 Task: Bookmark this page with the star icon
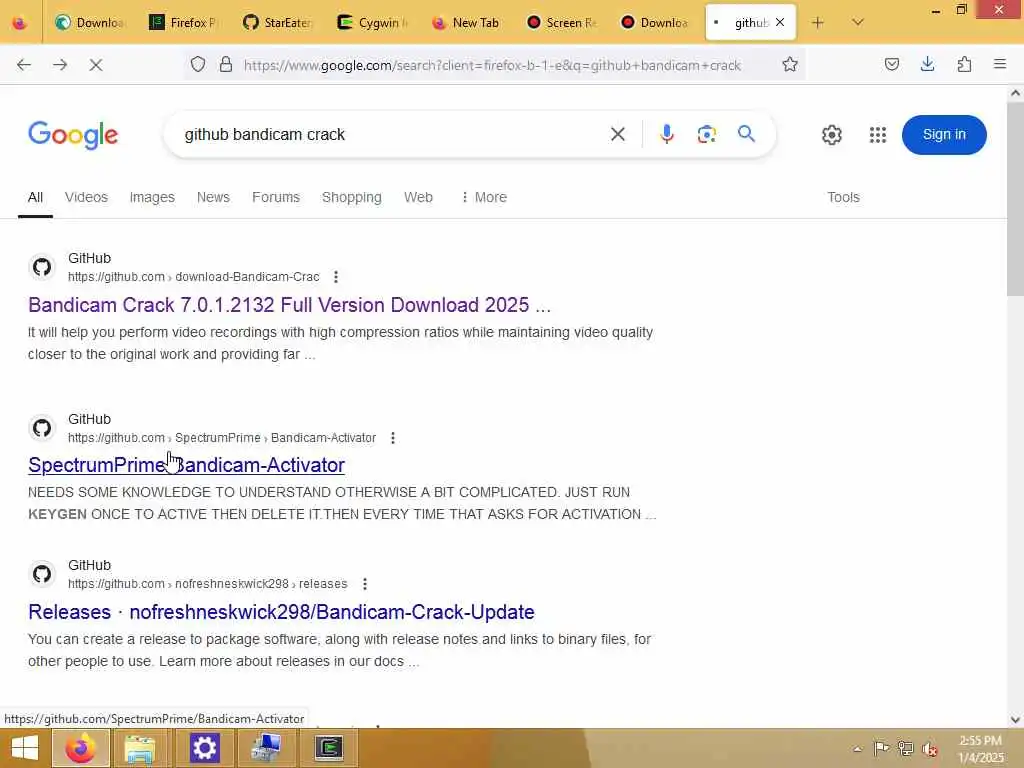click(x=790, y=64)
